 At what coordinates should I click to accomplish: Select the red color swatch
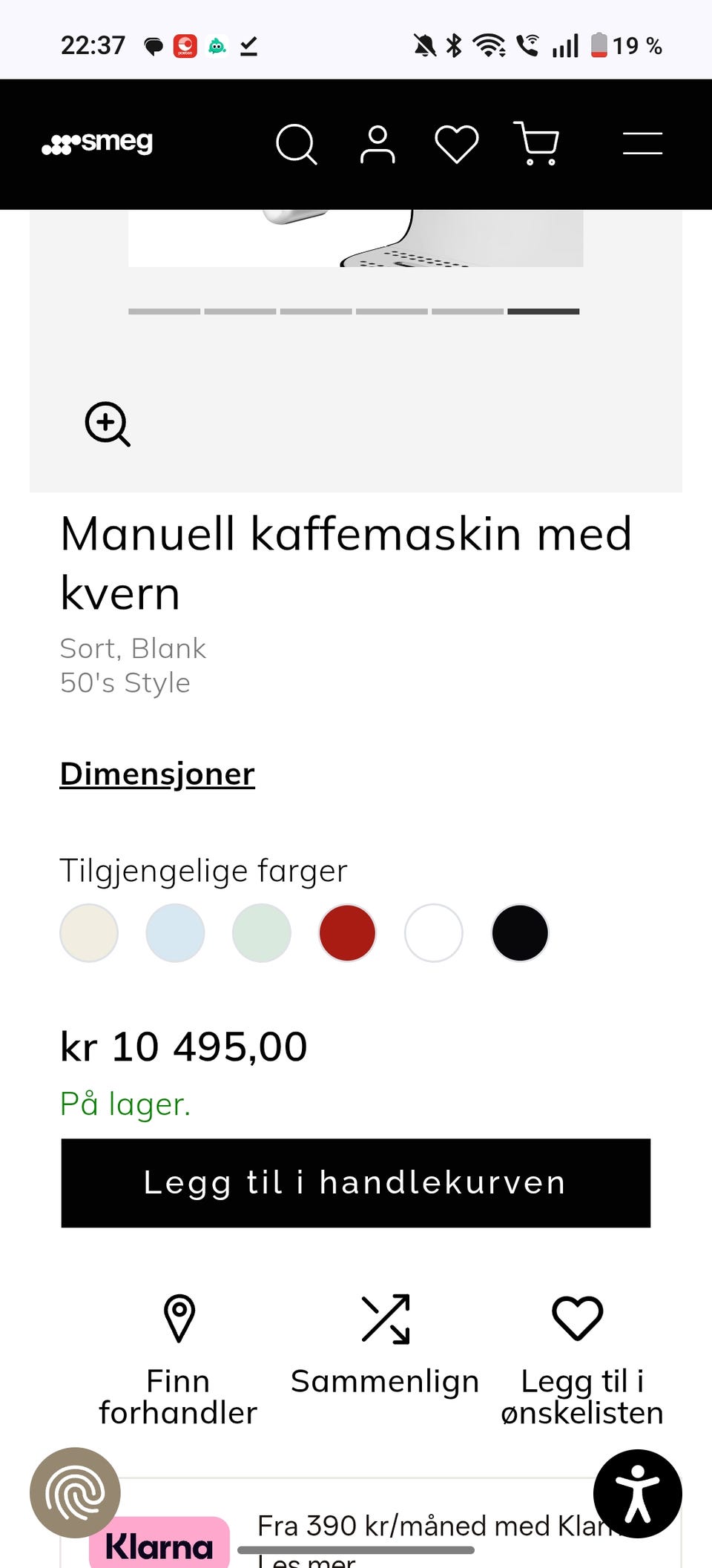pos(347,933)
